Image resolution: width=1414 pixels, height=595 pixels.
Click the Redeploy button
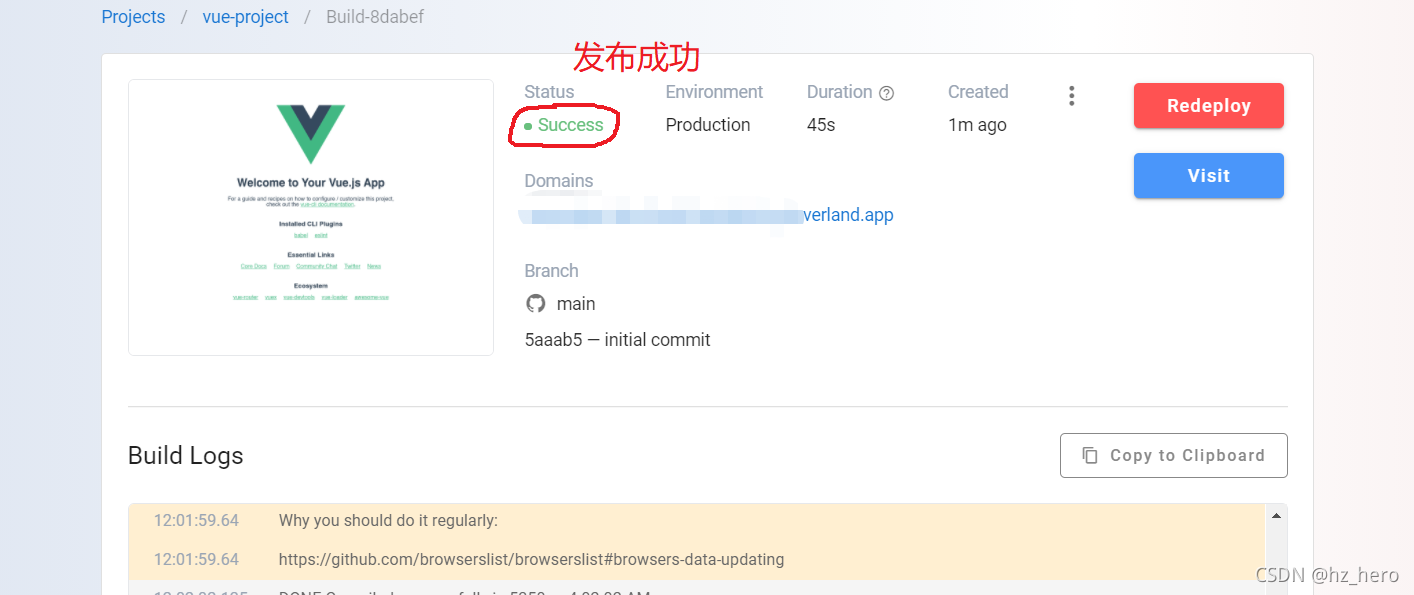[1208, 106]
